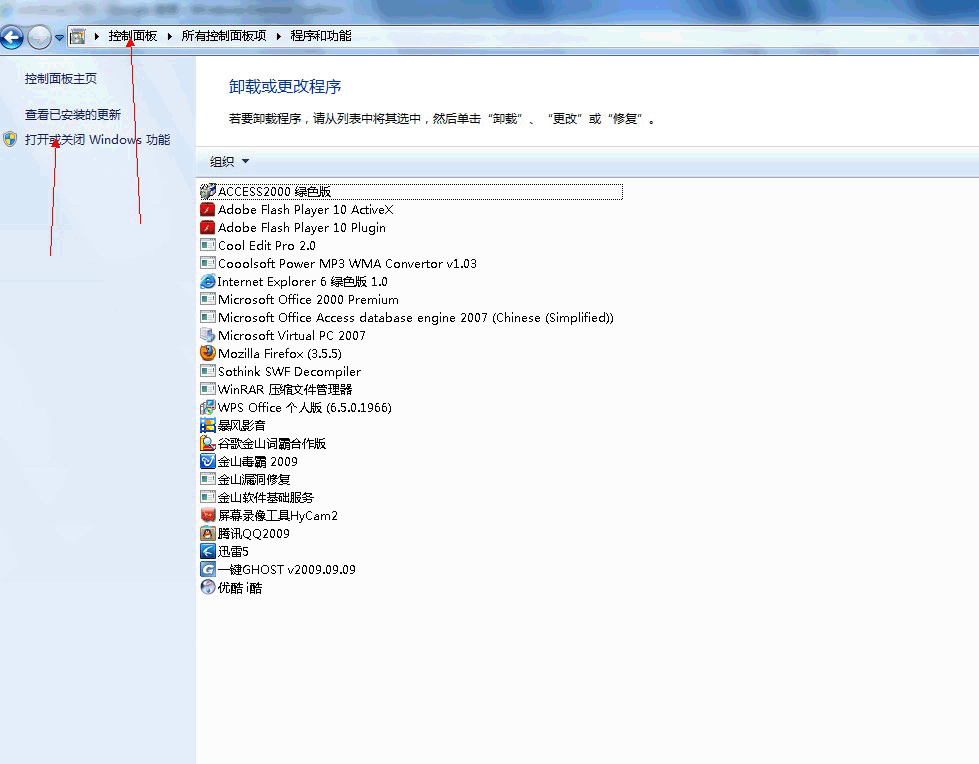The image size is (979, 764).
Task: Select the text Adobe Flash Player 10 Plugin
Action: (302, 228)
